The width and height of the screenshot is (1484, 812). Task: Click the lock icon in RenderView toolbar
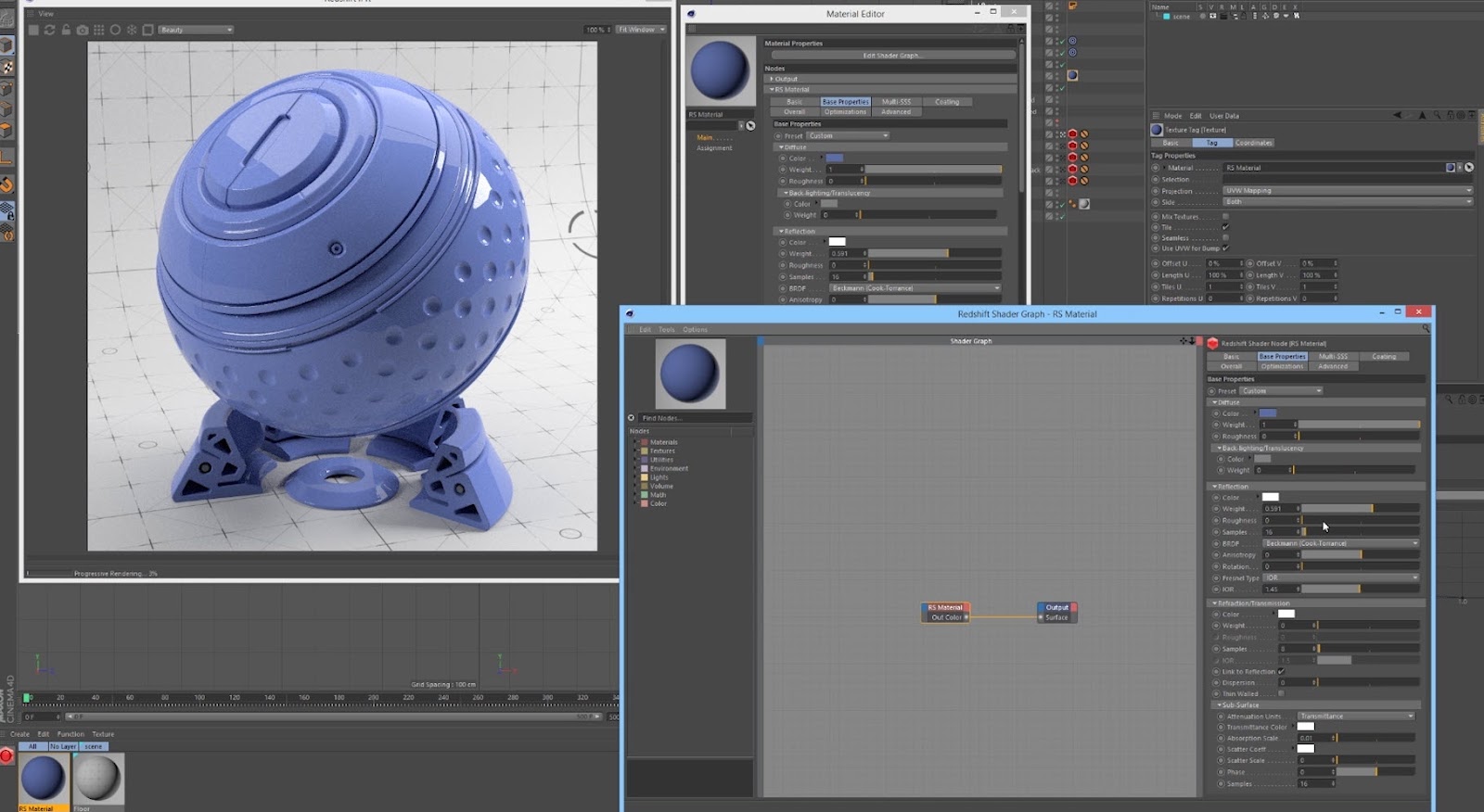66,30
